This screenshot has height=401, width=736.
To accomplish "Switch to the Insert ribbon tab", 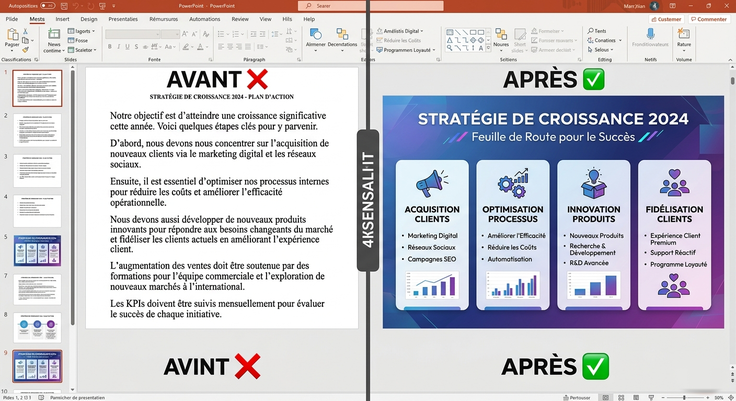I will pyautogui.click(x=62, y=19).
